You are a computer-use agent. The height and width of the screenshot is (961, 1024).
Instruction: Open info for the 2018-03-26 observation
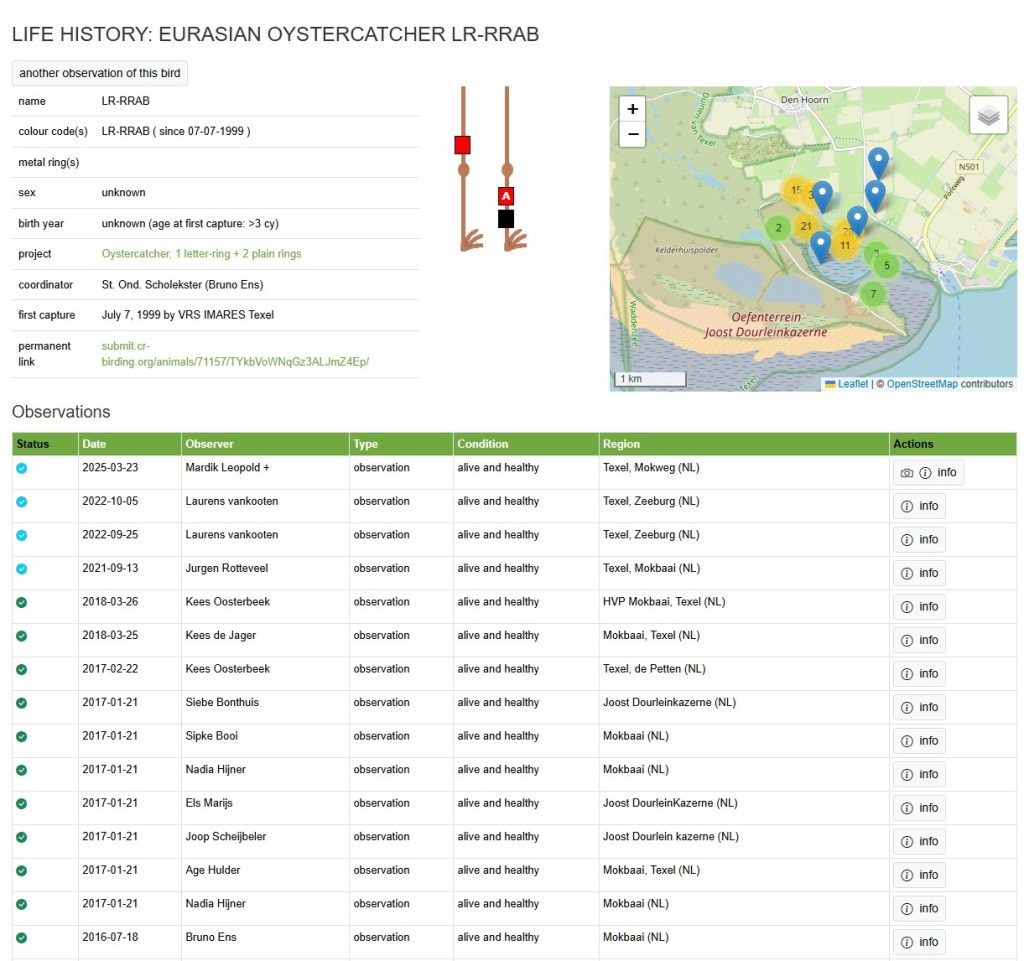(920, 607)
